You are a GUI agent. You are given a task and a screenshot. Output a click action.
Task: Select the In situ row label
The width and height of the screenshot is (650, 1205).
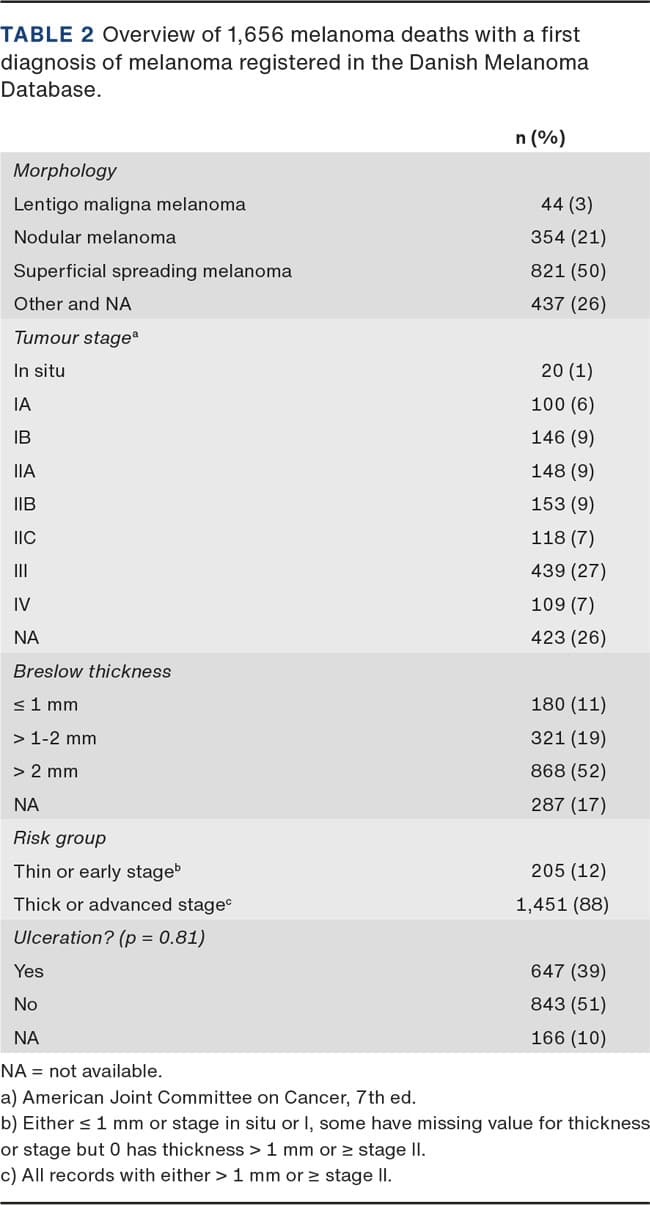[x=39, y=371]
